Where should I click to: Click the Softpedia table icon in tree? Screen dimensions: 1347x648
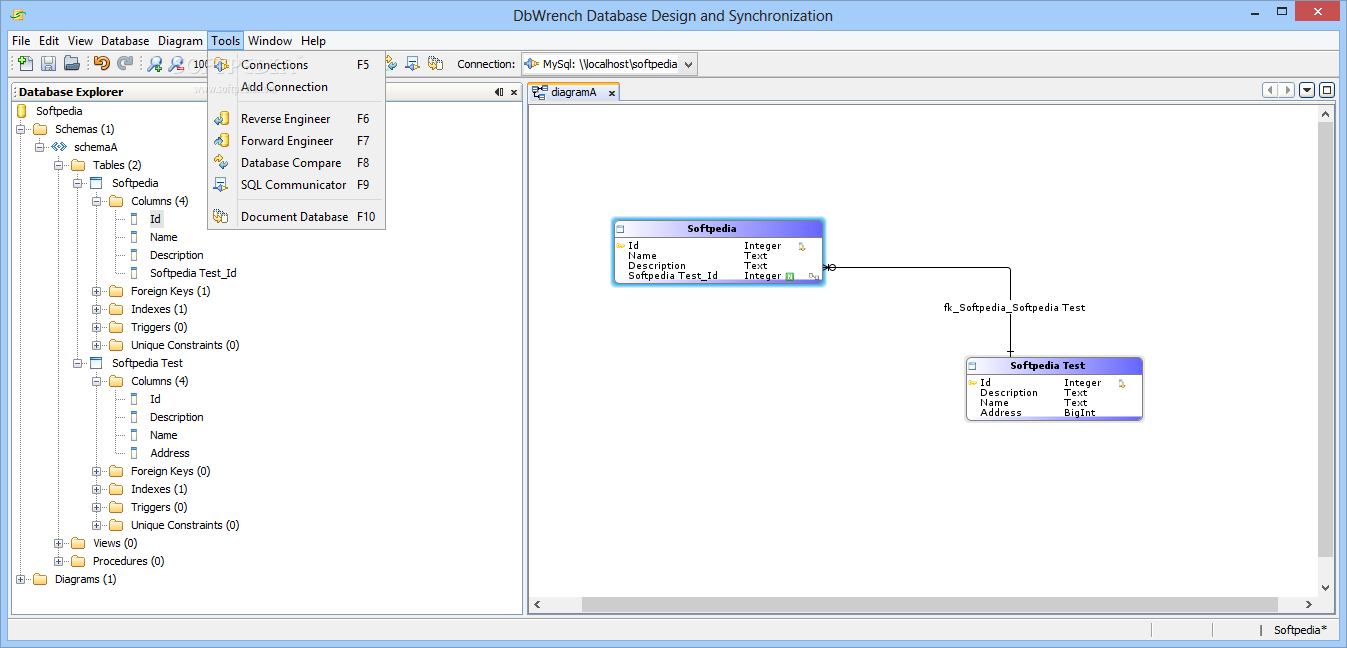tap(96, 183)
